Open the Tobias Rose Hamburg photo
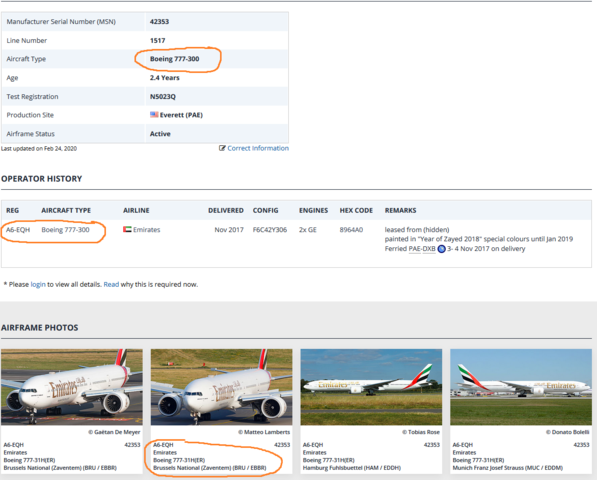Viewport: 597px width, 480px height. (x=371, y=387)
